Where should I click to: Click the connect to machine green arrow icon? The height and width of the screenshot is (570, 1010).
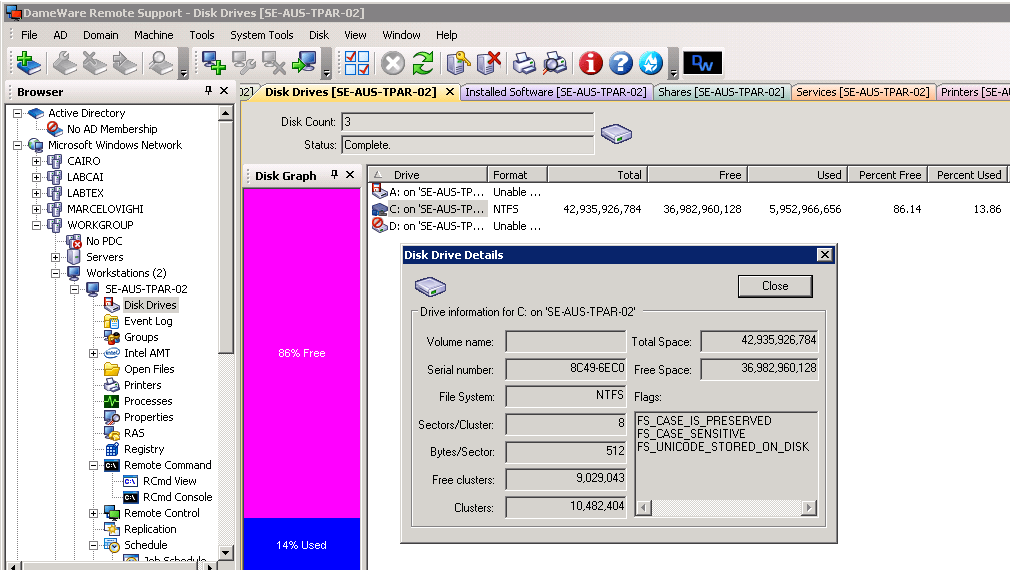pos(304,62)
